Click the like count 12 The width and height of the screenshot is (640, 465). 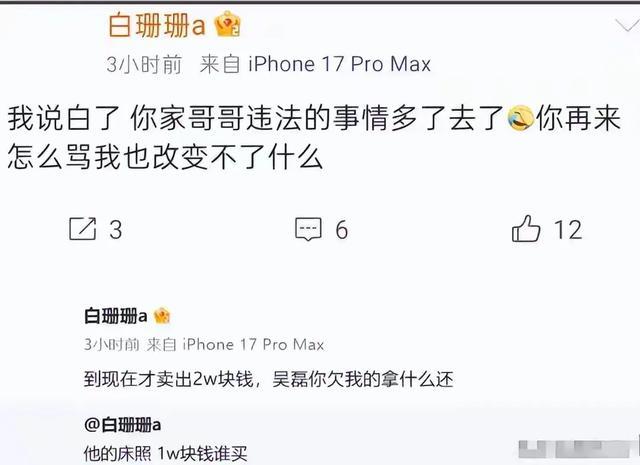tap(568, 229)
